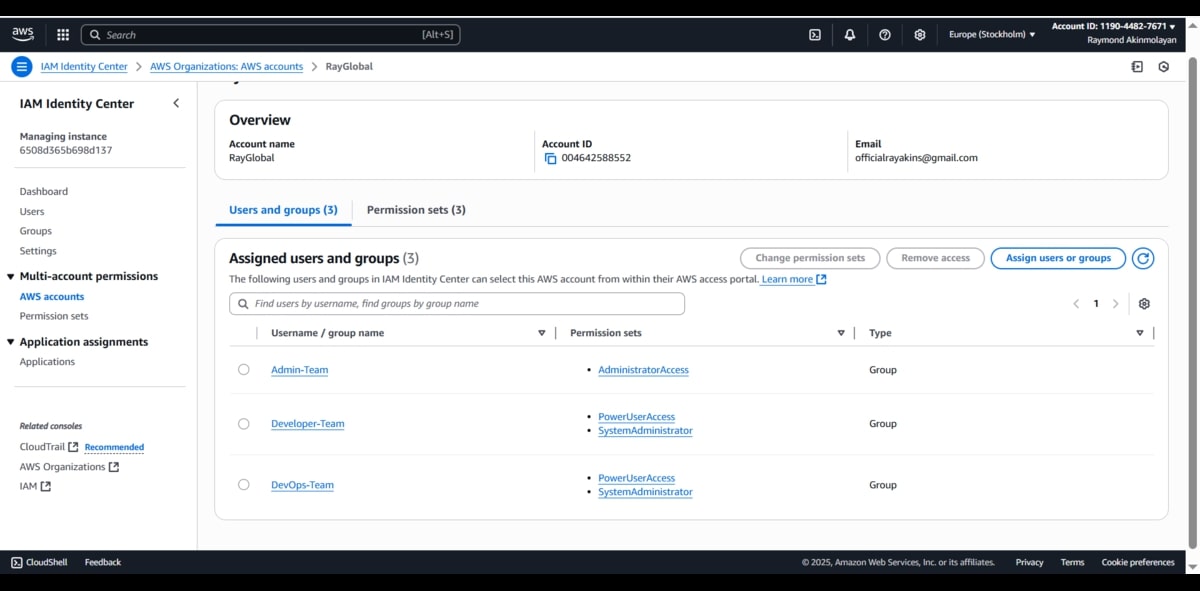1200x591 pixels.
Task: Collapse the IAM Identity Center sidebar
Action: (x=176, y=103)
